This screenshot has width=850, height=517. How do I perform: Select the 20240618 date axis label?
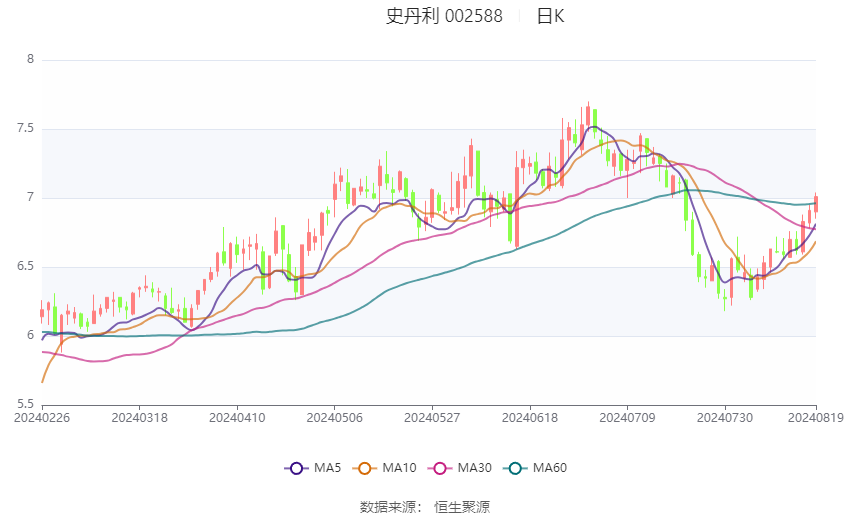point(530,418)
